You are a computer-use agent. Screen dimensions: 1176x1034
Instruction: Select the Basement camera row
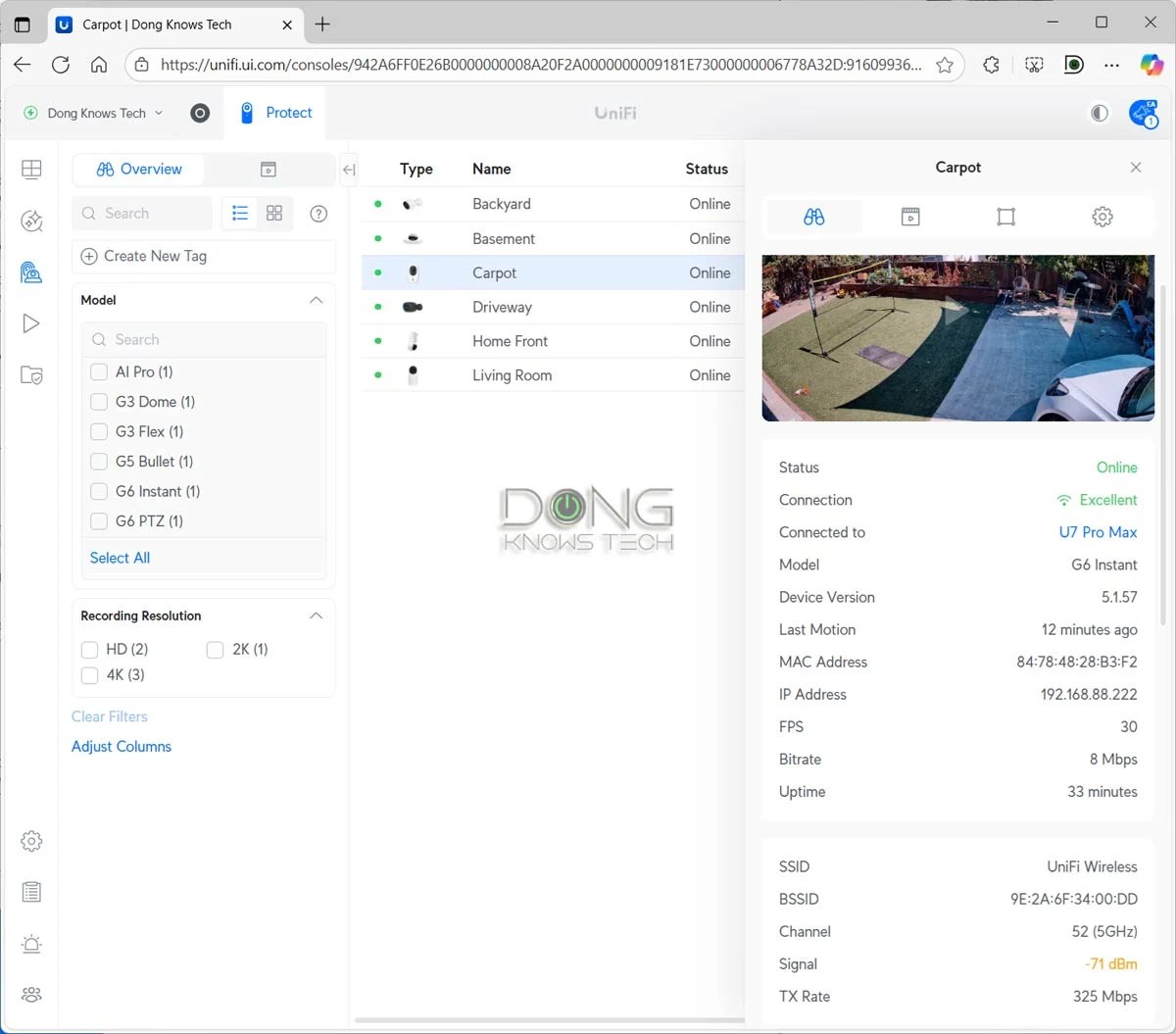[553, 238]
